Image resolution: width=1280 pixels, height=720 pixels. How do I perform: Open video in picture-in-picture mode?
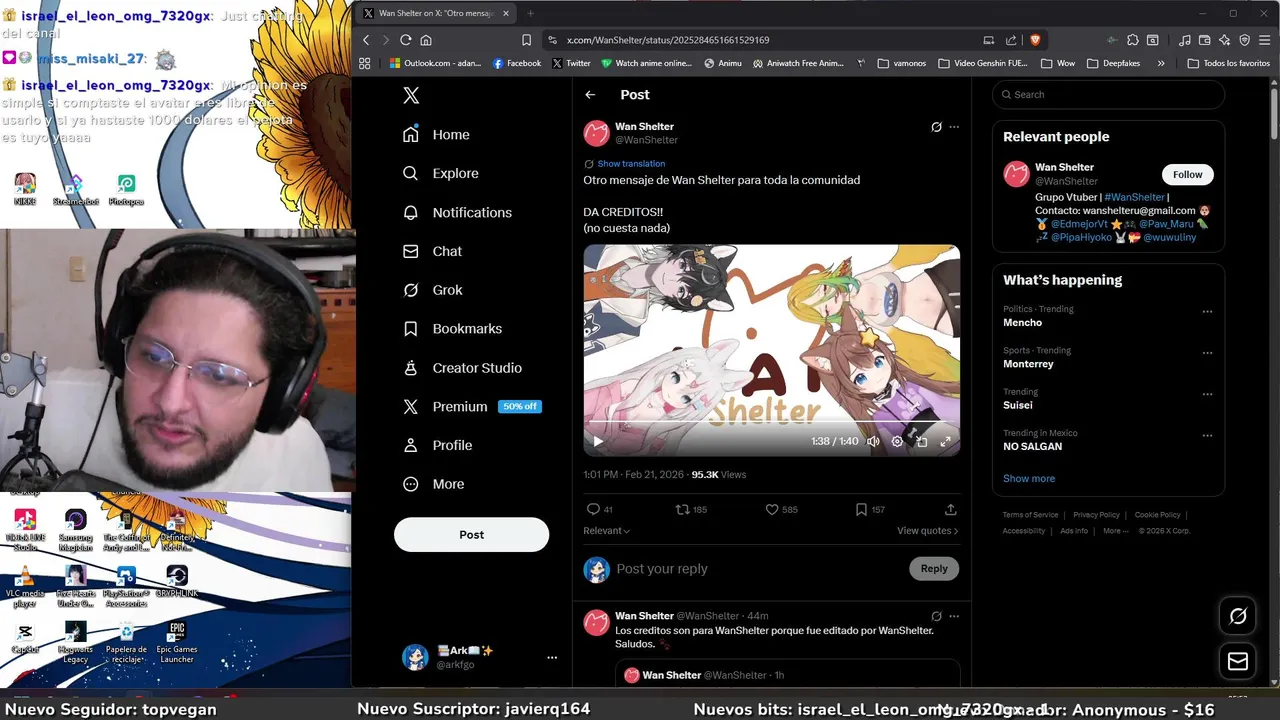(x=921, y=441)
